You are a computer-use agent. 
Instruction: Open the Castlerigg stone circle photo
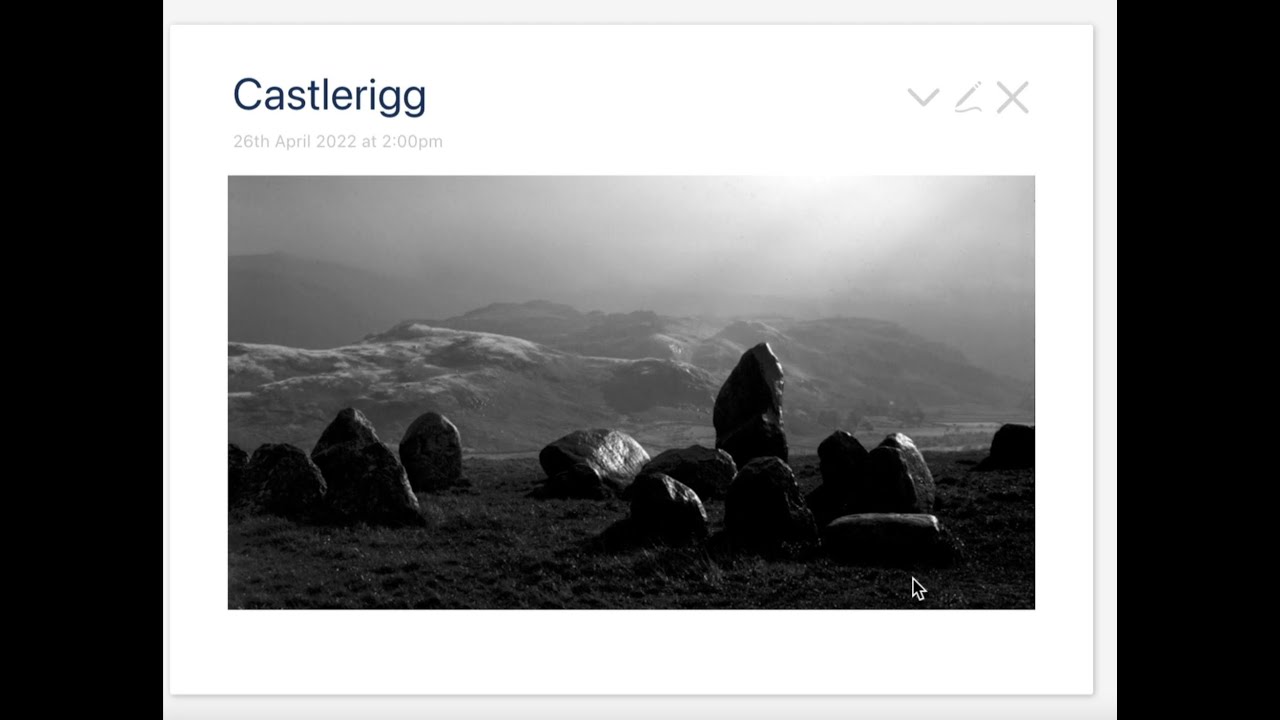631,392
